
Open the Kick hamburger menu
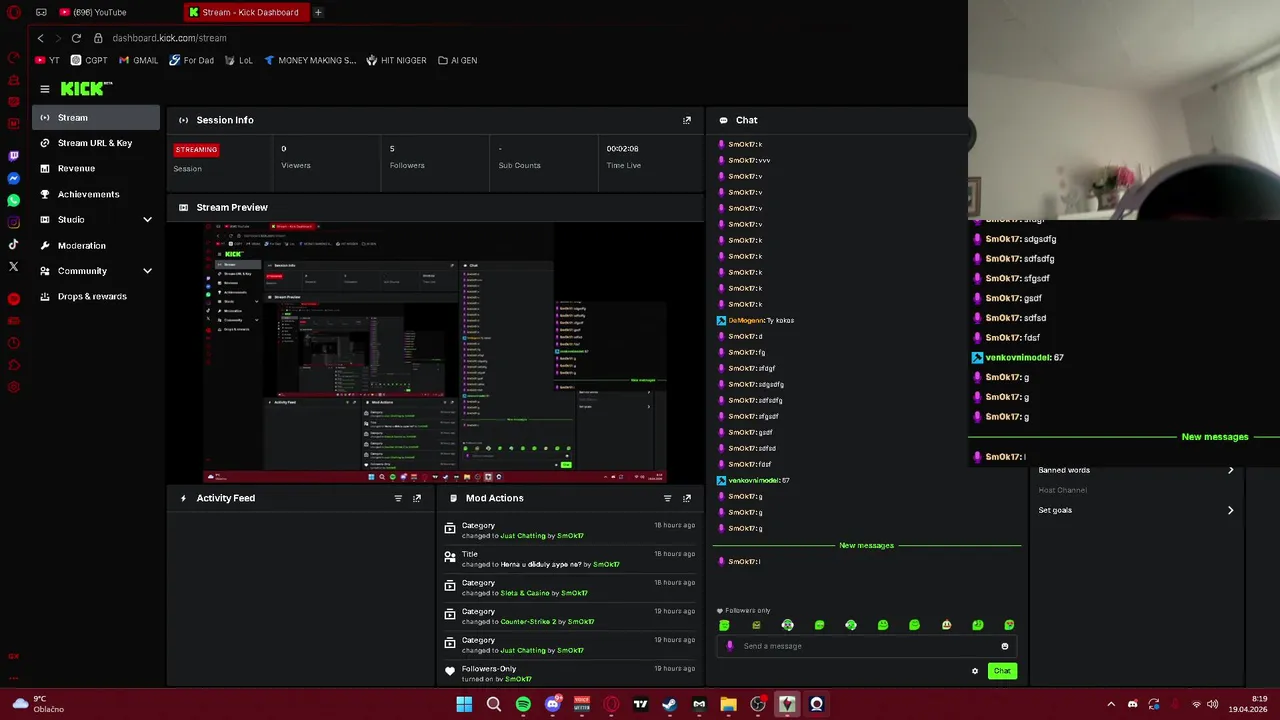[x=44, y=89]
